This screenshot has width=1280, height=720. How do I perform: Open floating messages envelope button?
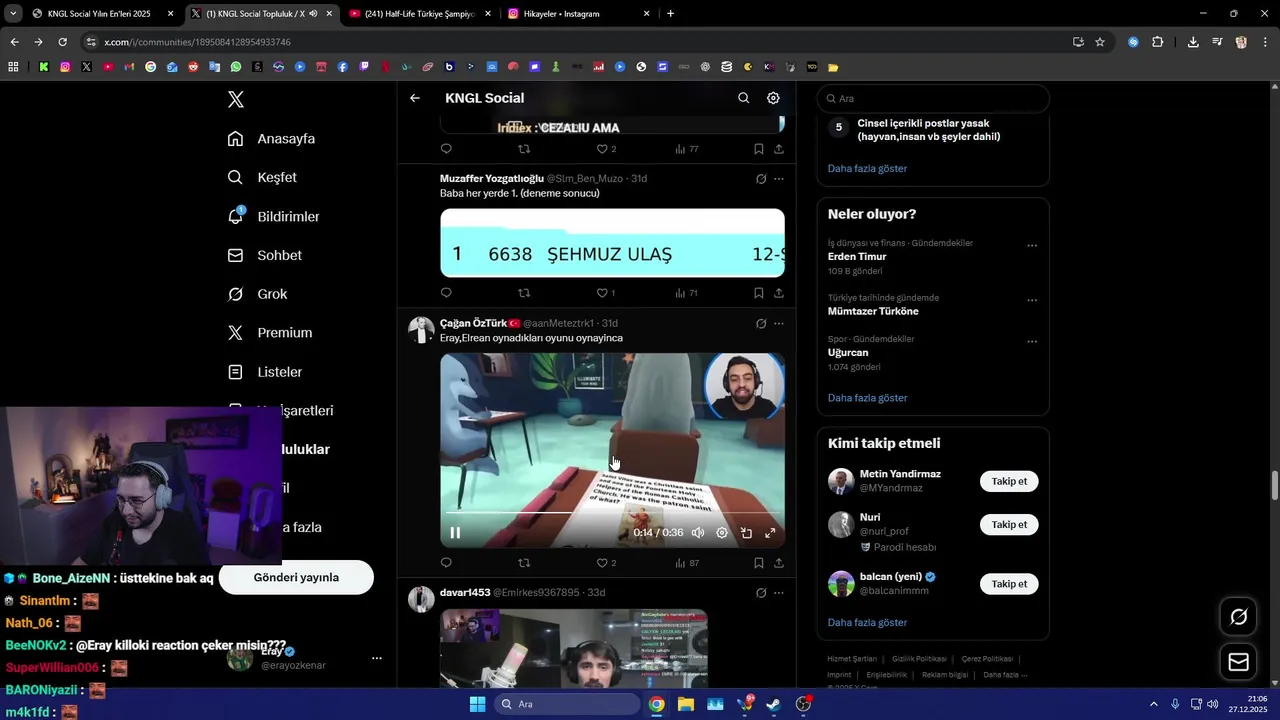point(1238,662)
